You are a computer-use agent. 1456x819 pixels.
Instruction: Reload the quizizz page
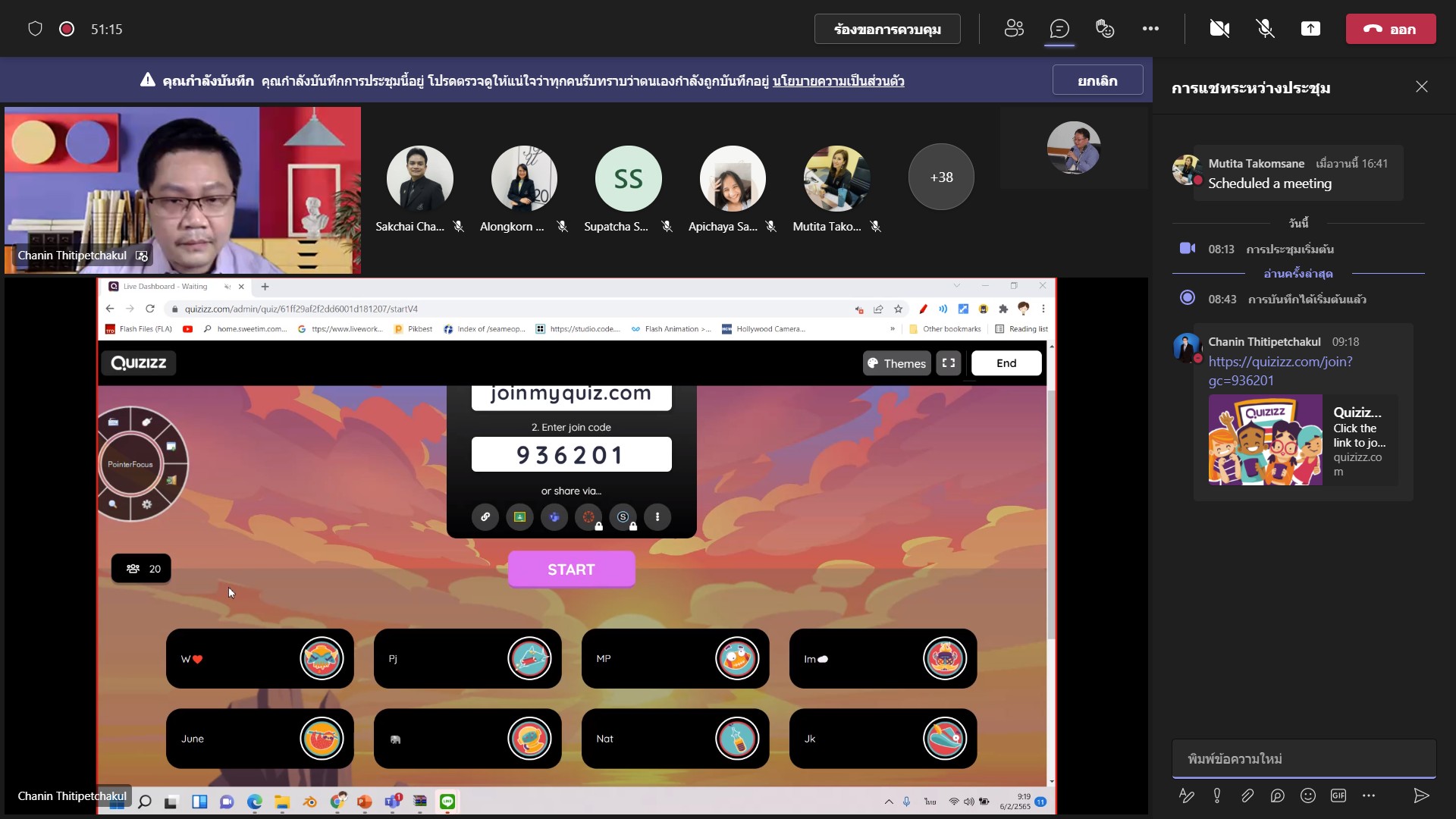tap(150, 309)
